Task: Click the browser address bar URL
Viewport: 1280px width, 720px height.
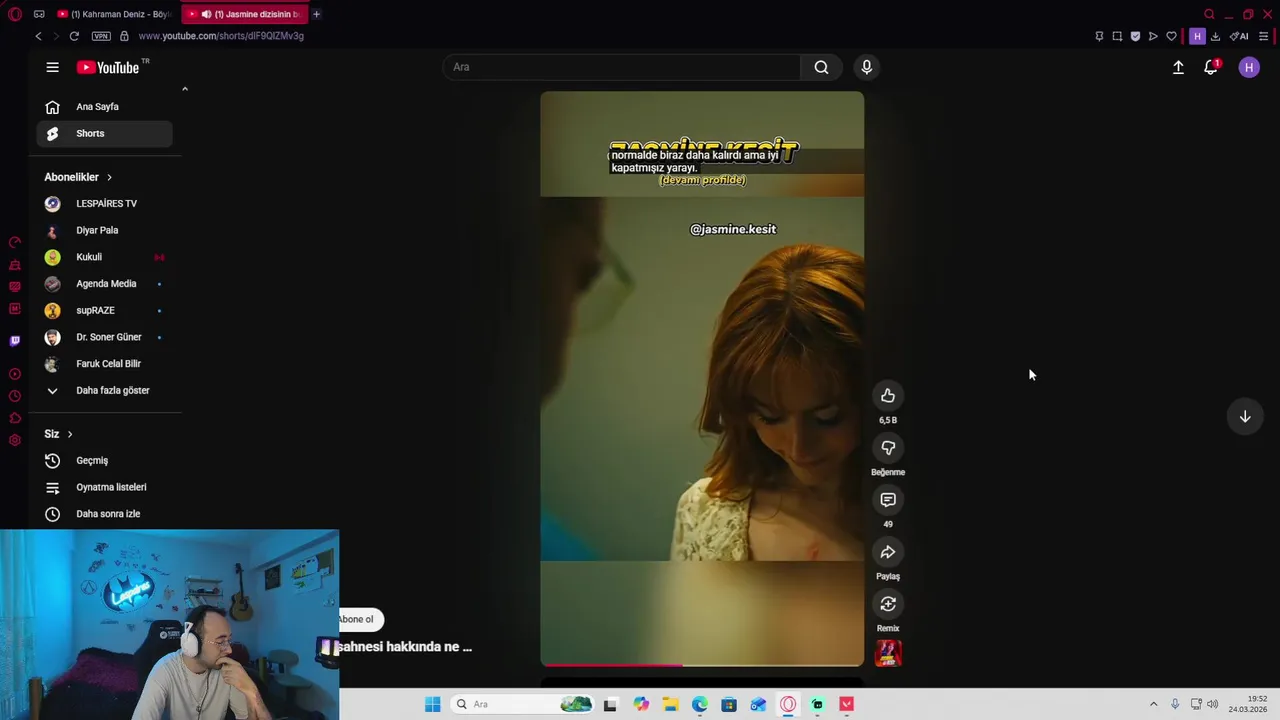Action: pos(221,36)
